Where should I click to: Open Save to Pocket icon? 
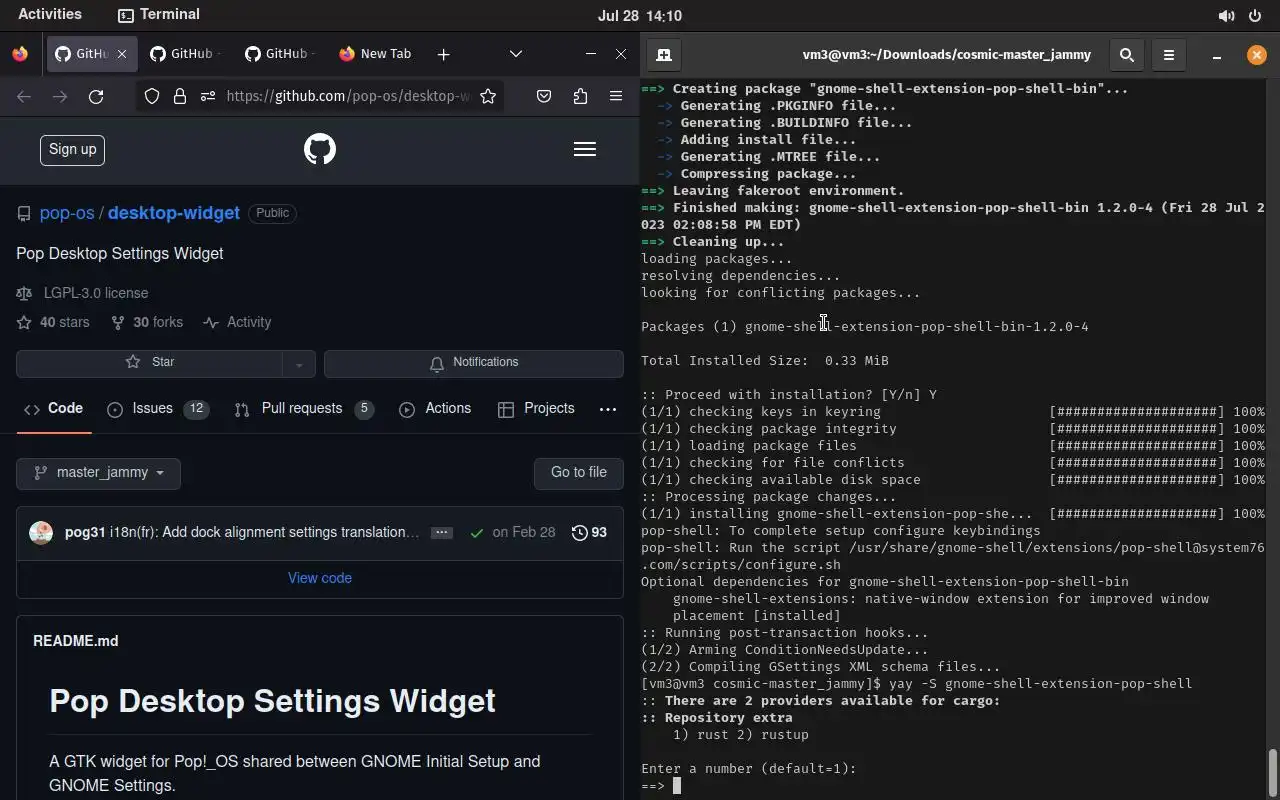544,96
